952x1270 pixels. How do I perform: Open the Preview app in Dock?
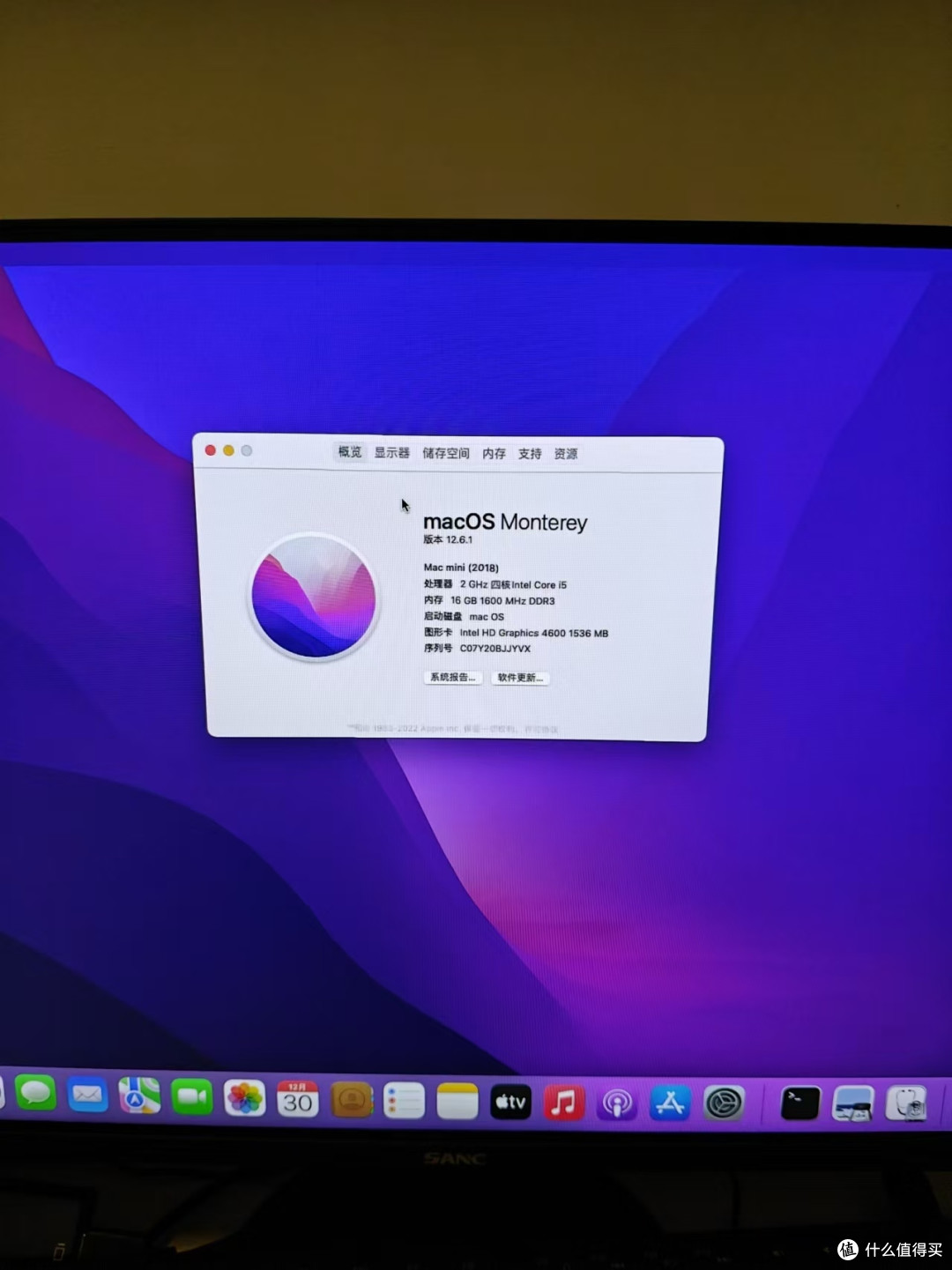(853, 1103)
